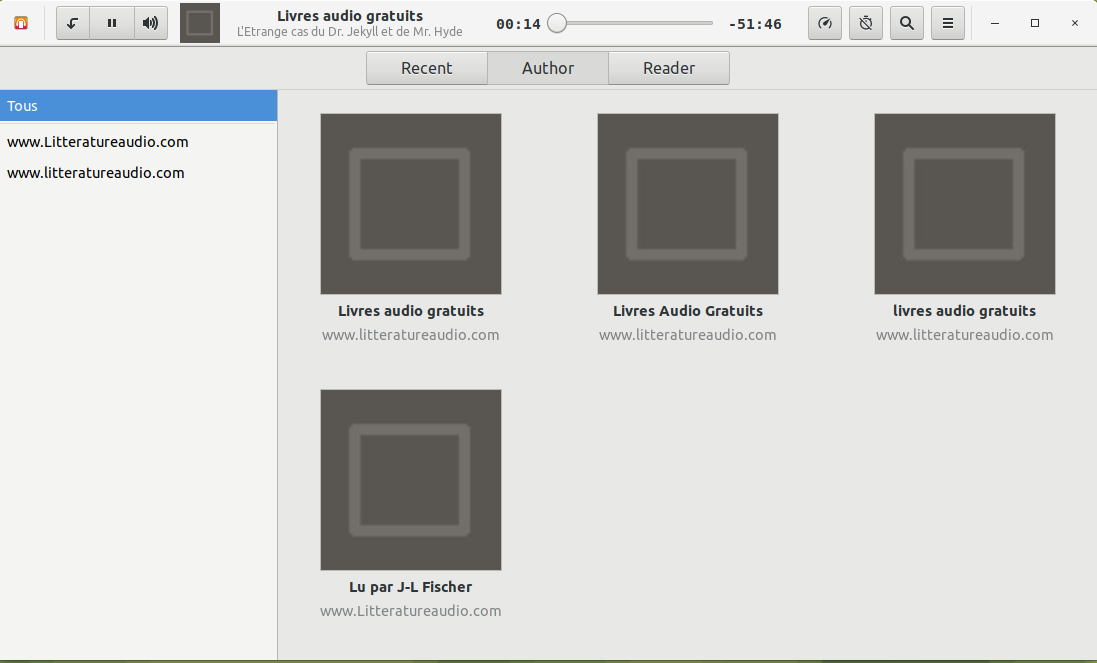Click the 'Lu par J-L Fischer' title text
1097x663 pixels.
coord(411,587)
